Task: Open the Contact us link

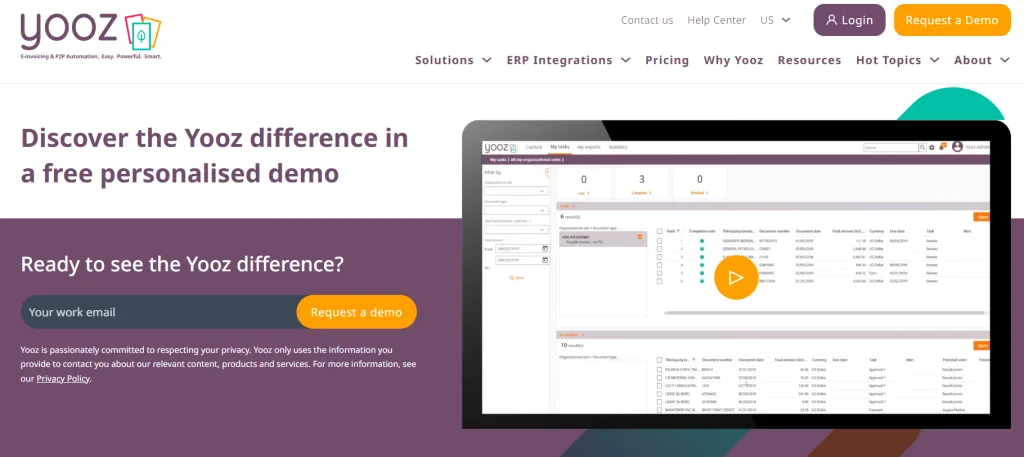Action: 647,20
